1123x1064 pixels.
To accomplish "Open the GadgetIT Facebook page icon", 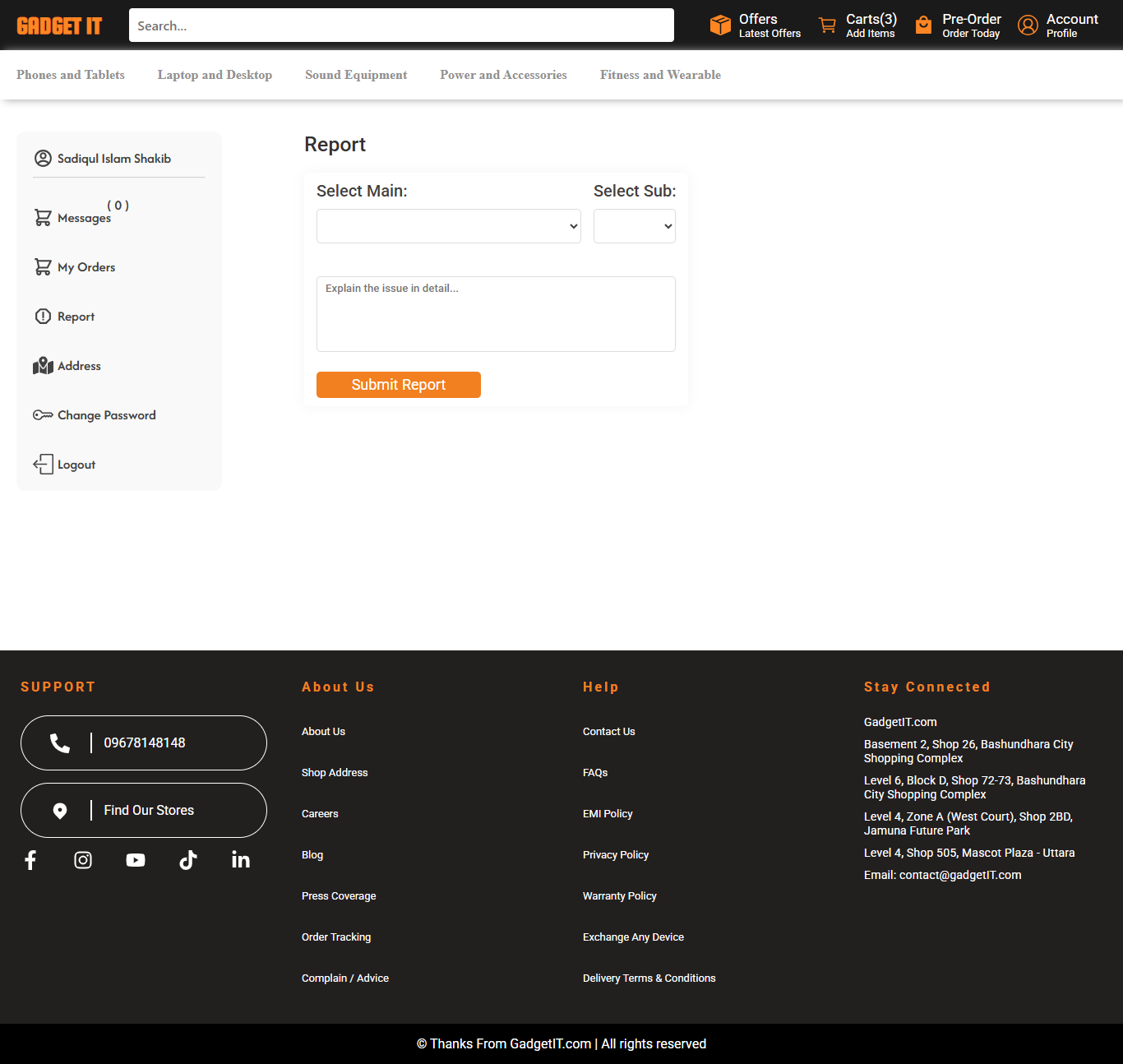I will coord(30,859).
